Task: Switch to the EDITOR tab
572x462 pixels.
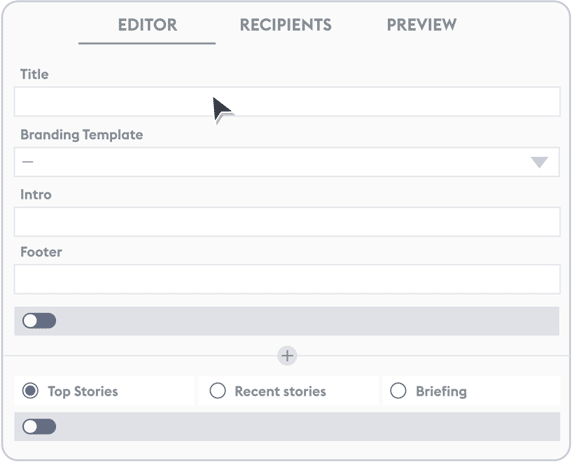Action: pos(147,25)
